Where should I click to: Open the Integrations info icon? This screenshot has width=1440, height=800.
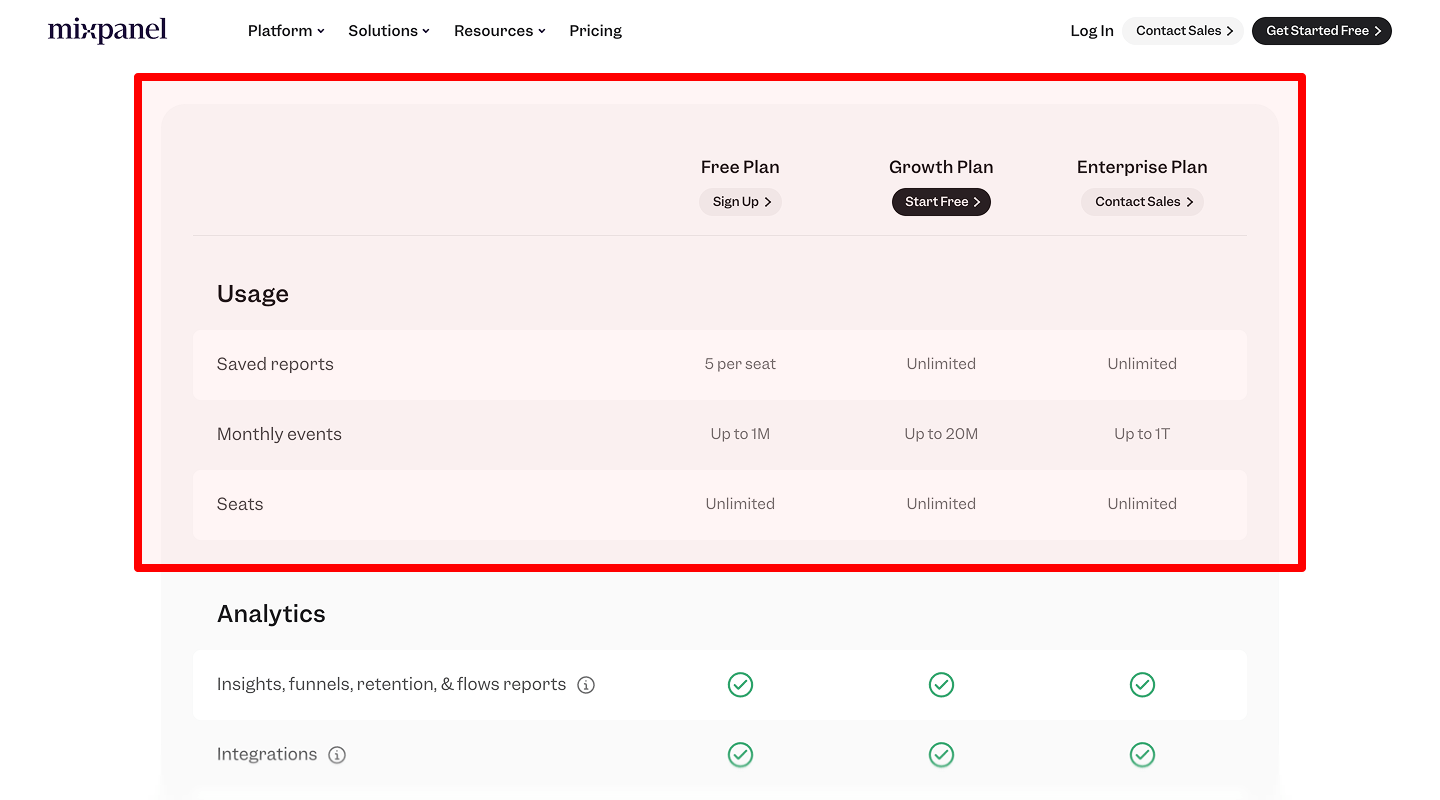[337, 755]
